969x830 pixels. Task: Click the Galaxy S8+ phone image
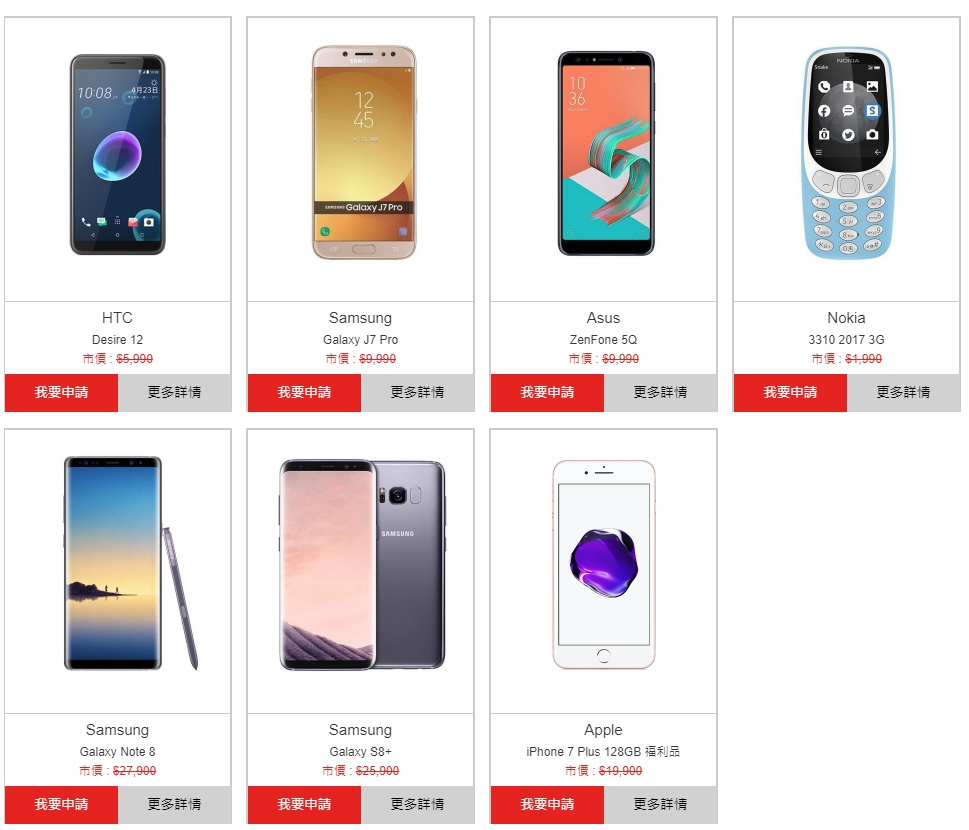[x=362, y=565]
